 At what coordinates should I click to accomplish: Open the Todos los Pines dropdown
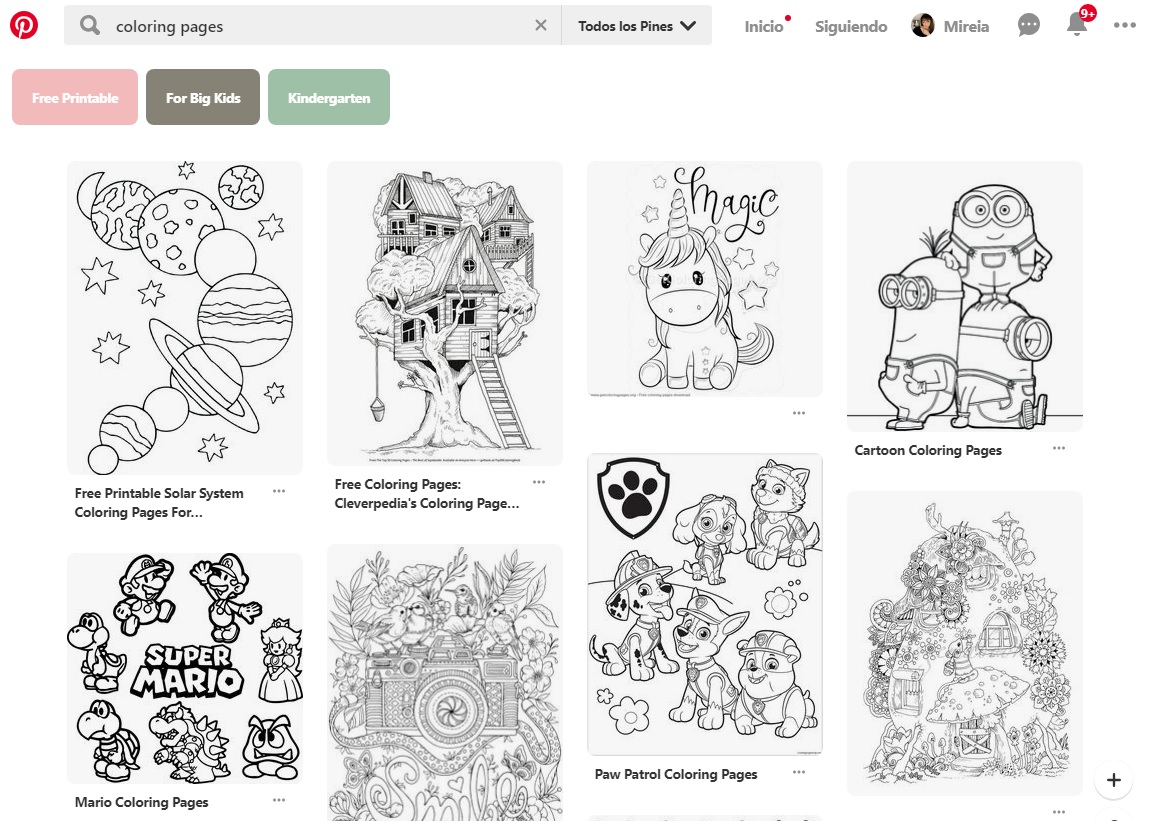(x=636, y=25)
